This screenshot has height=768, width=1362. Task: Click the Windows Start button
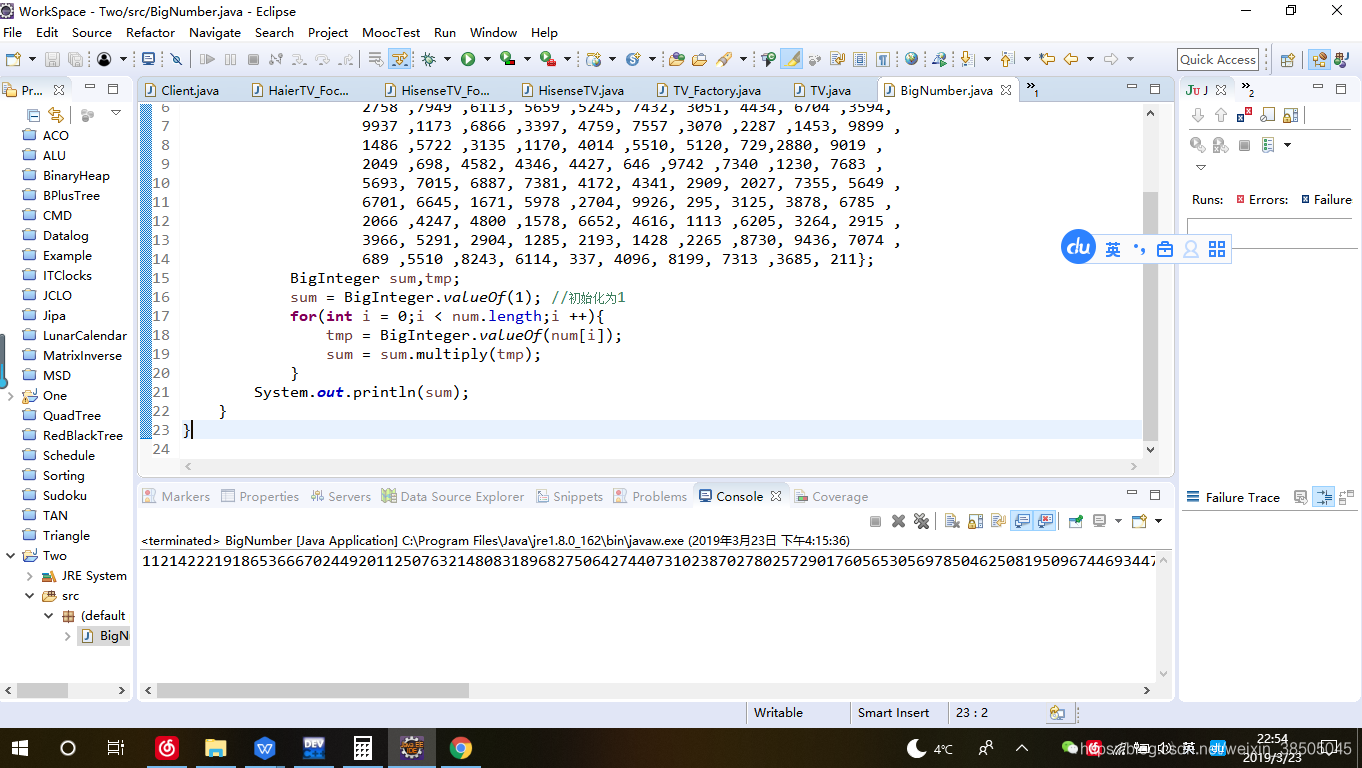20,748
